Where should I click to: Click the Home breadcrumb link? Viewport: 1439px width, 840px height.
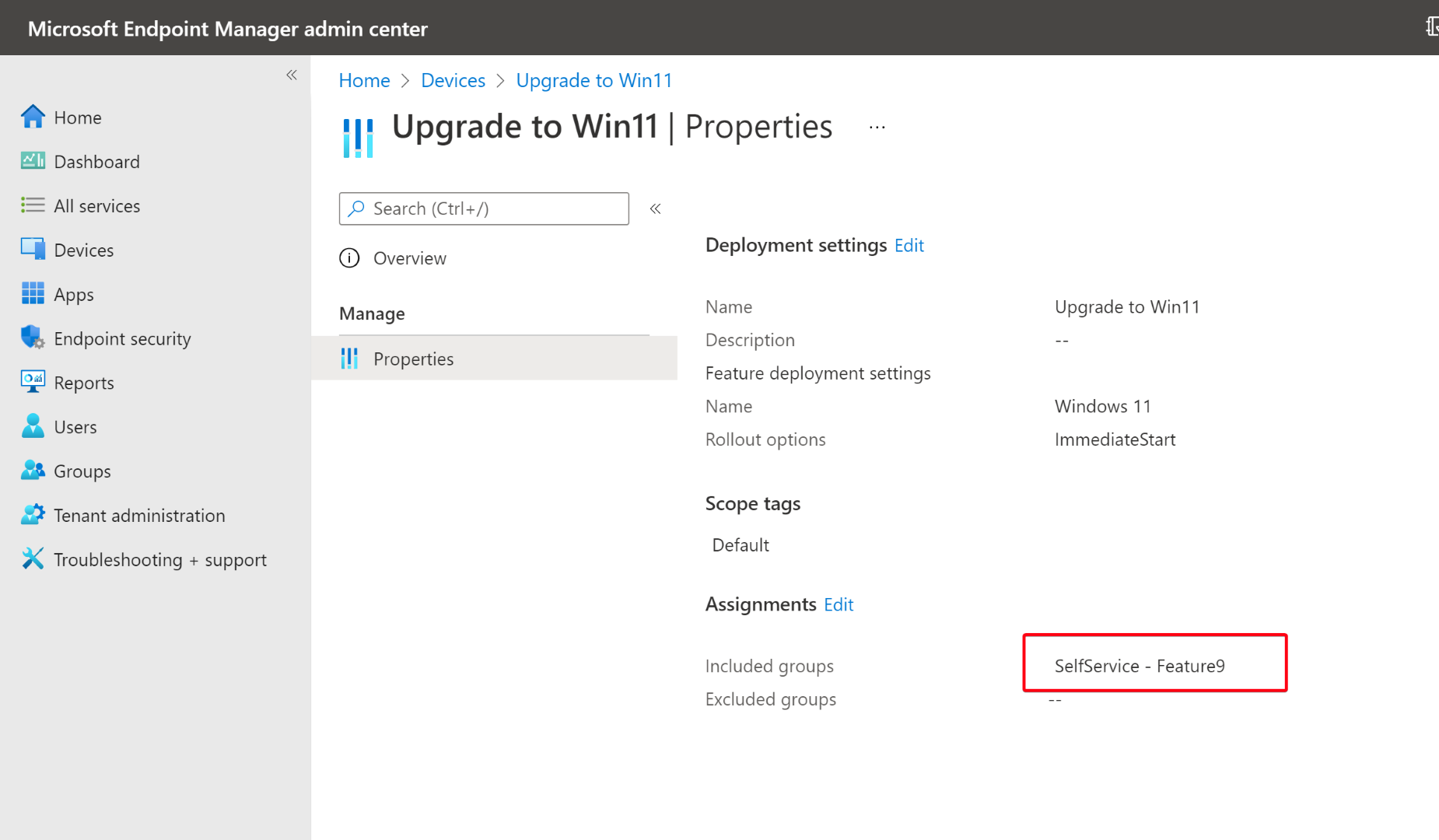pyautogui.click(x=364, y=81)
